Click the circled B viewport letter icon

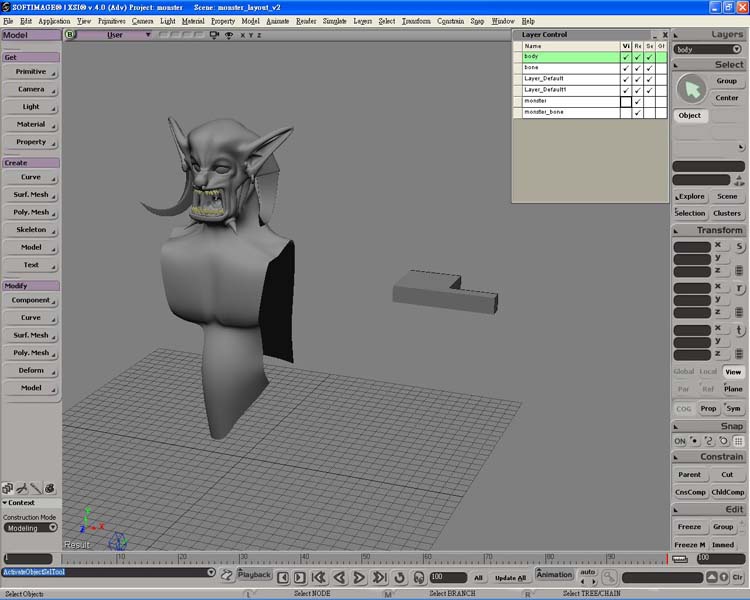[70, 34]
